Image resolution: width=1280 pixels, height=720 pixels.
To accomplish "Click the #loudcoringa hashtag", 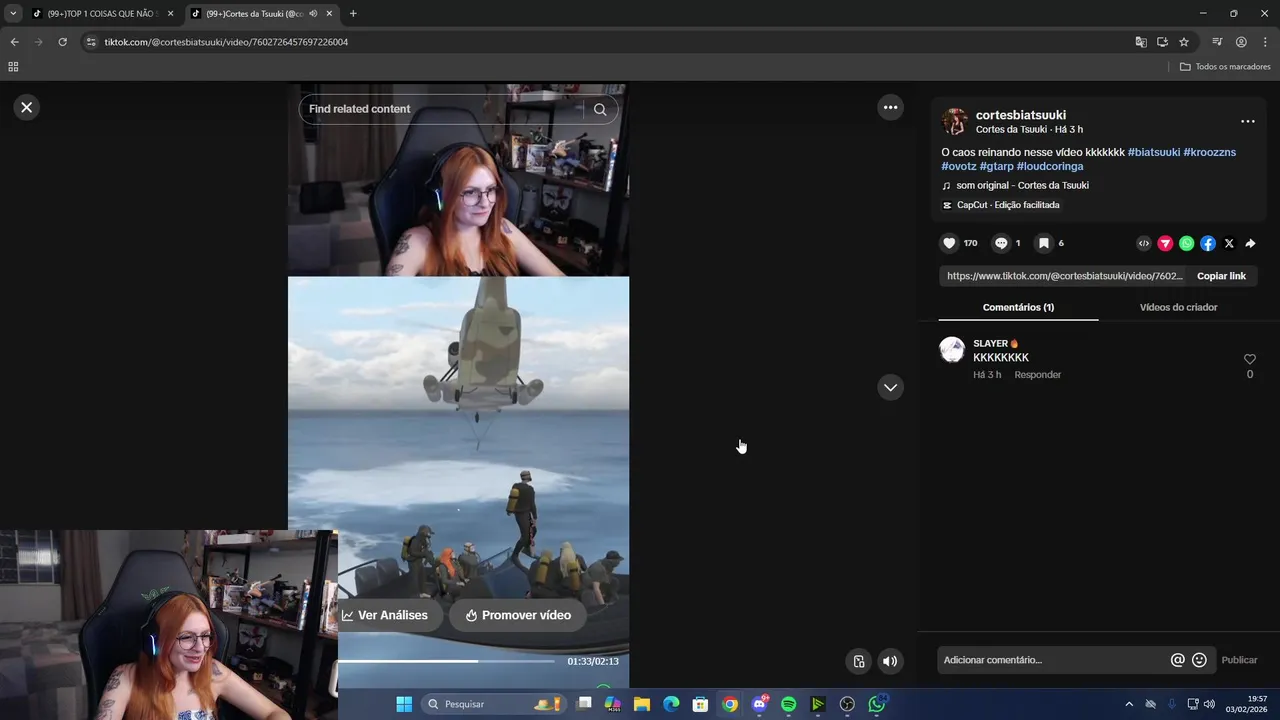I will pyautogui.click(x=1050, y=166).
